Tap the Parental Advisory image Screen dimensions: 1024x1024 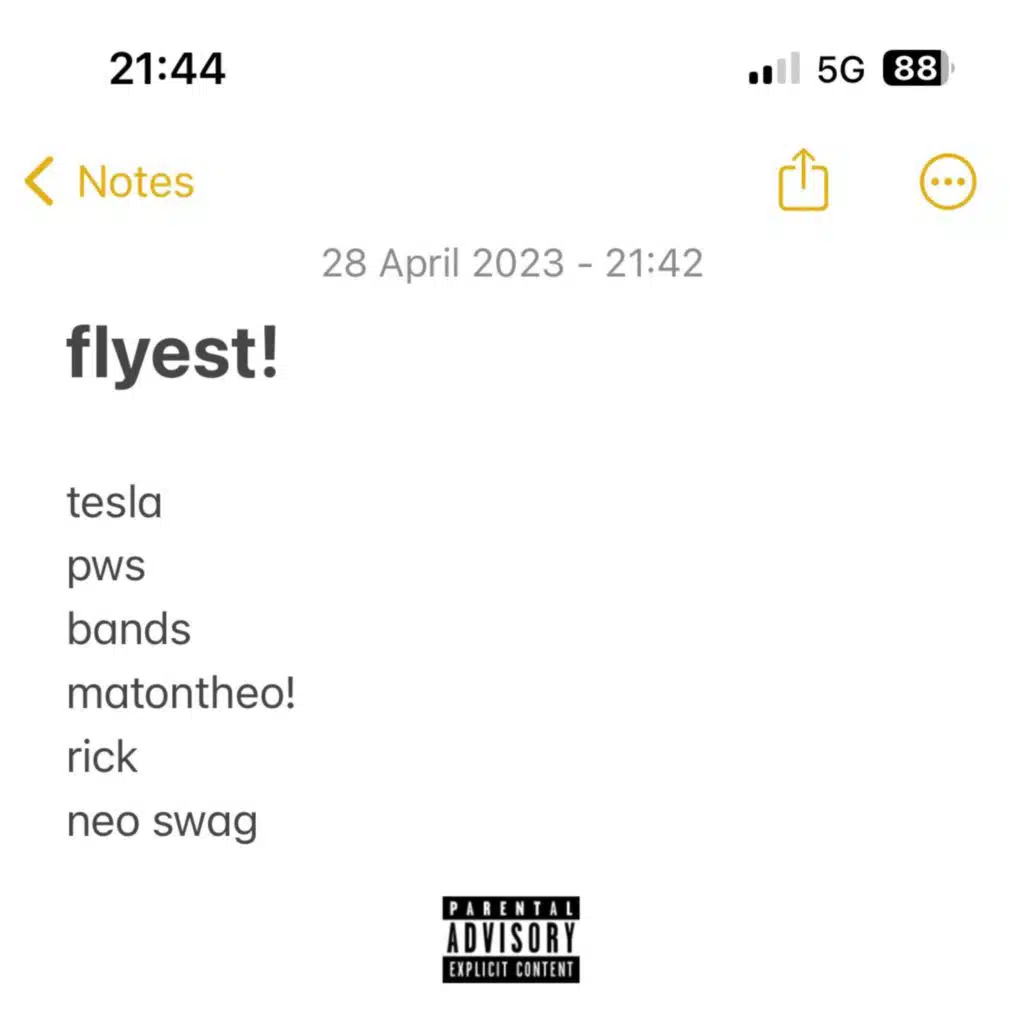[511, 940]
